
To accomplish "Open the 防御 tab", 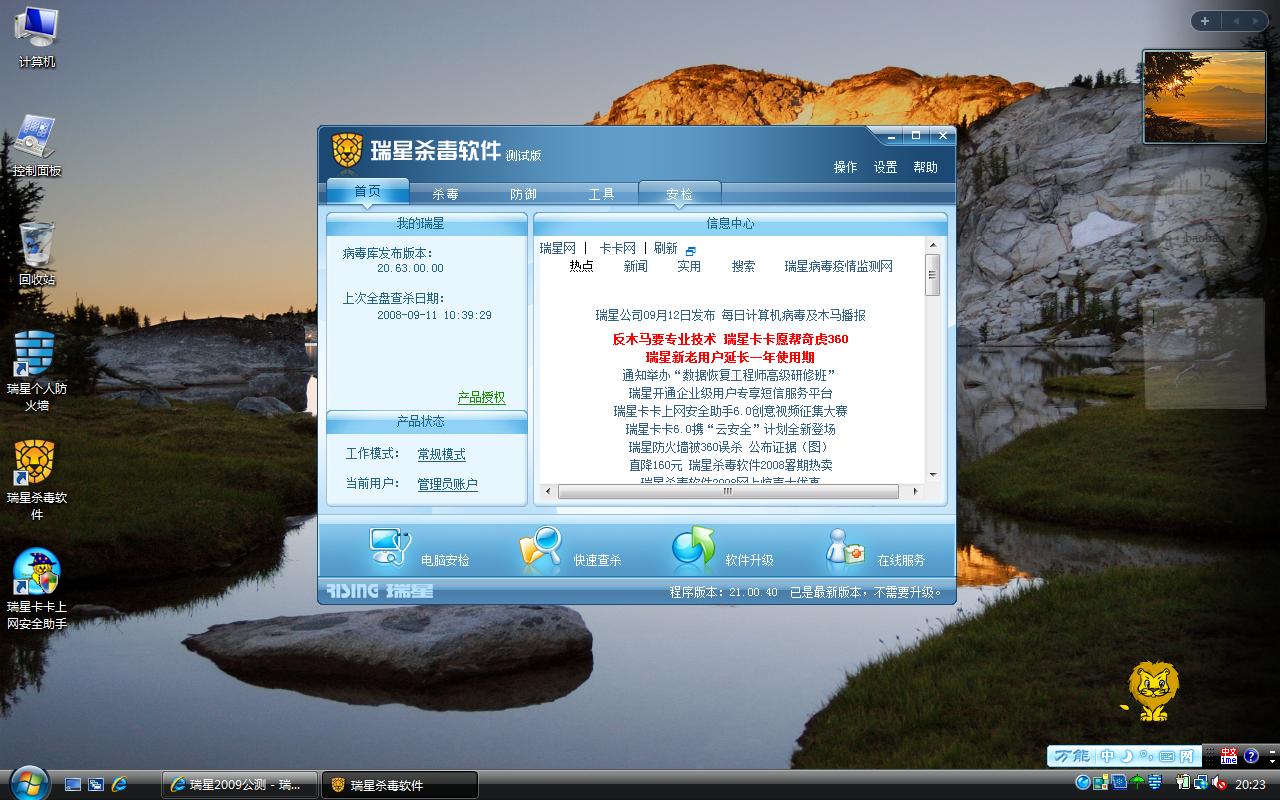I will point(523,194).
